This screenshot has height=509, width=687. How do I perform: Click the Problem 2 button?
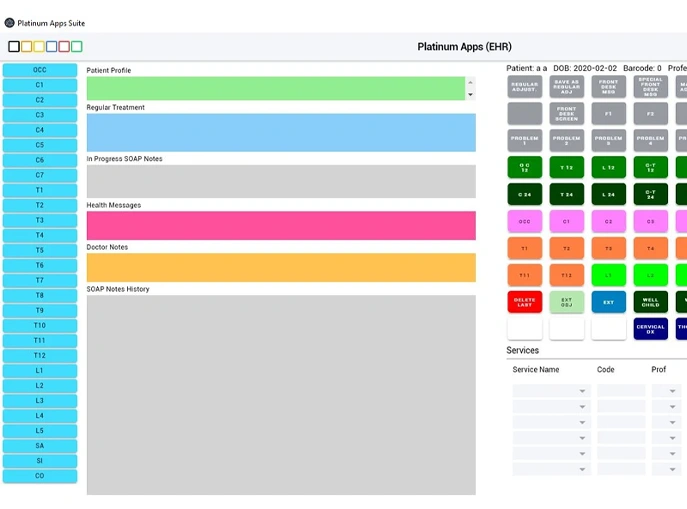(567, 141)
